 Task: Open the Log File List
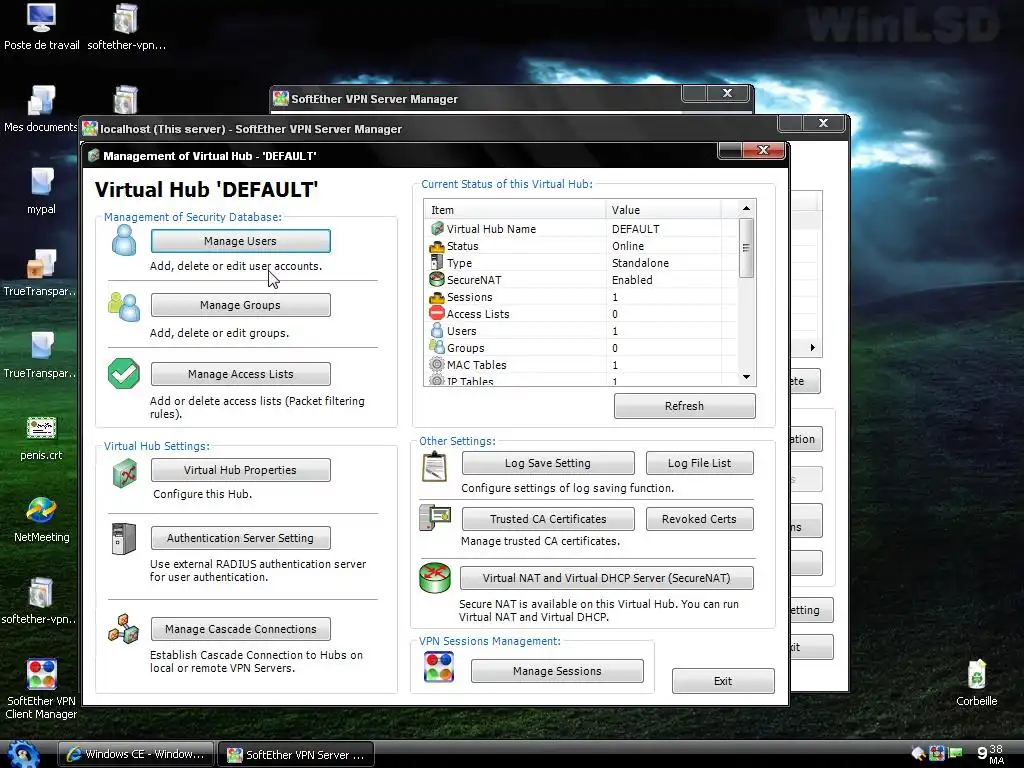coord(699,463)
